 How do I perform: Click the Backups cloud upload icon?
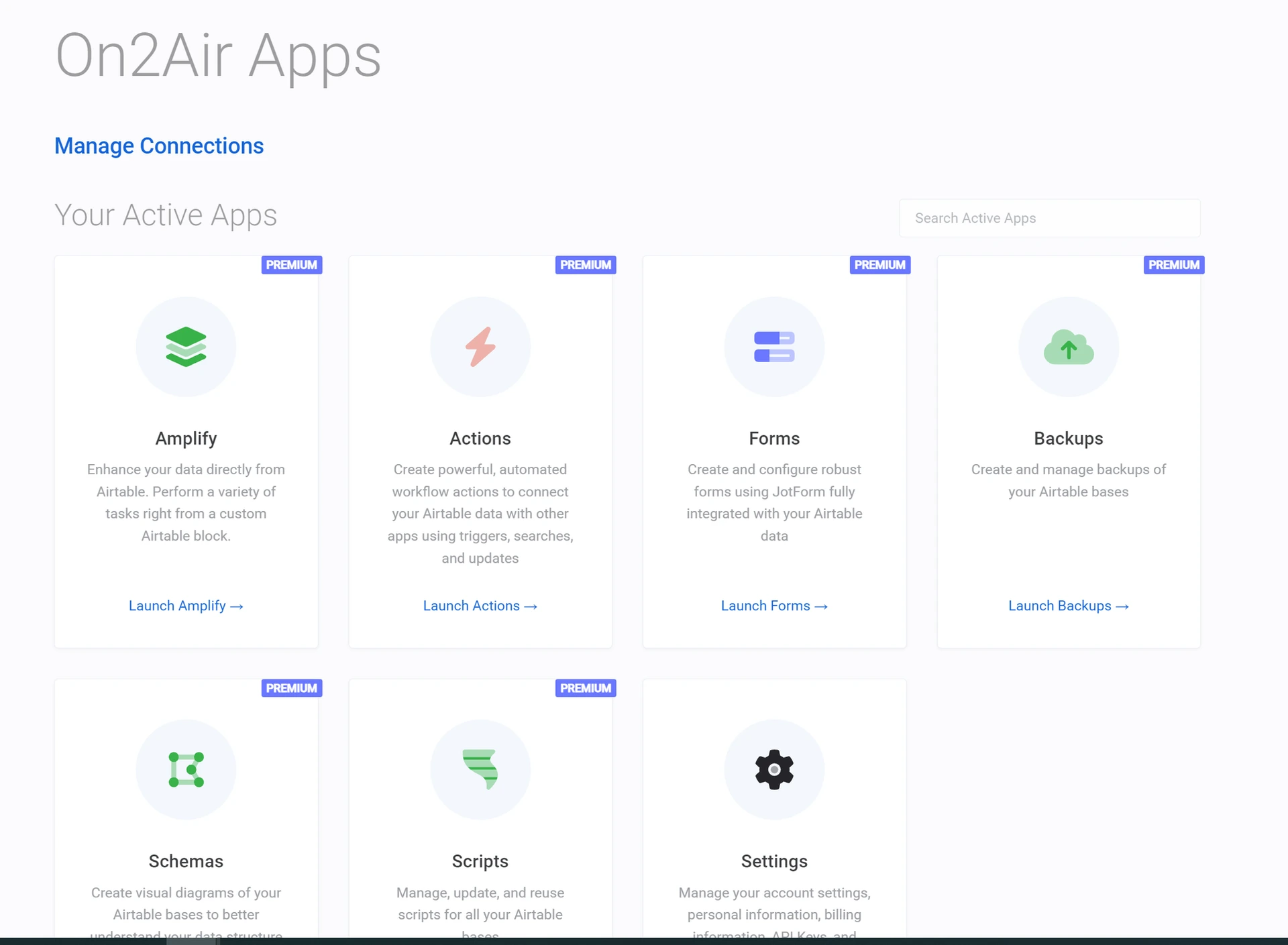click(1068, 347)
